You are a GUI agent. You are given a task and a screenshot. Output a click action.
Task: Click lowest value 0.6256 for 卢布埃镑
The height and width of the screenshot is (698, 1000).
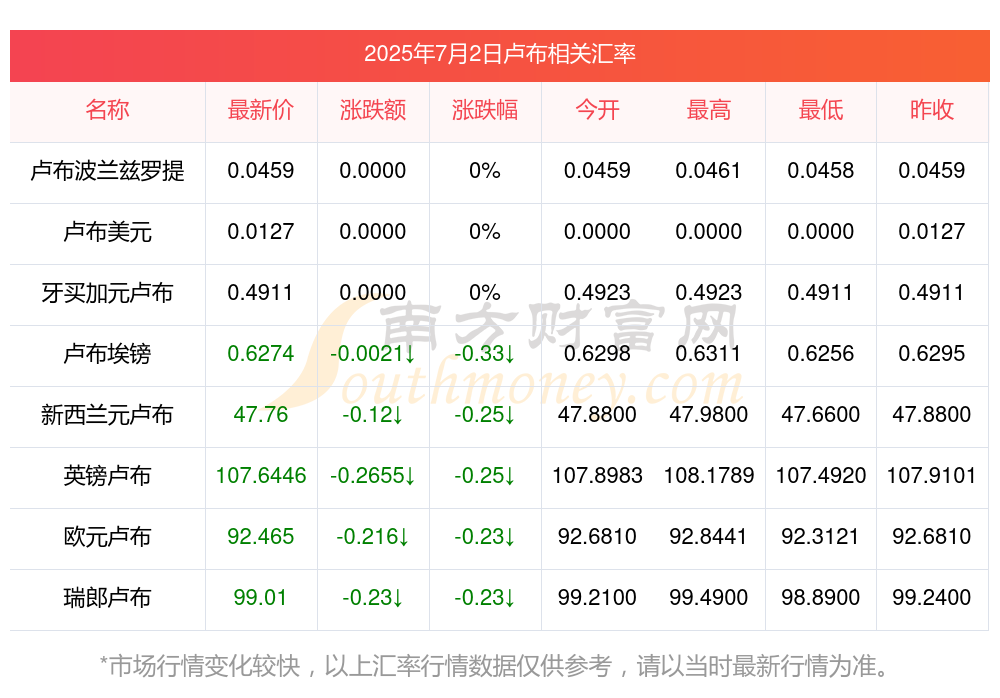click(x=821, y=353)
